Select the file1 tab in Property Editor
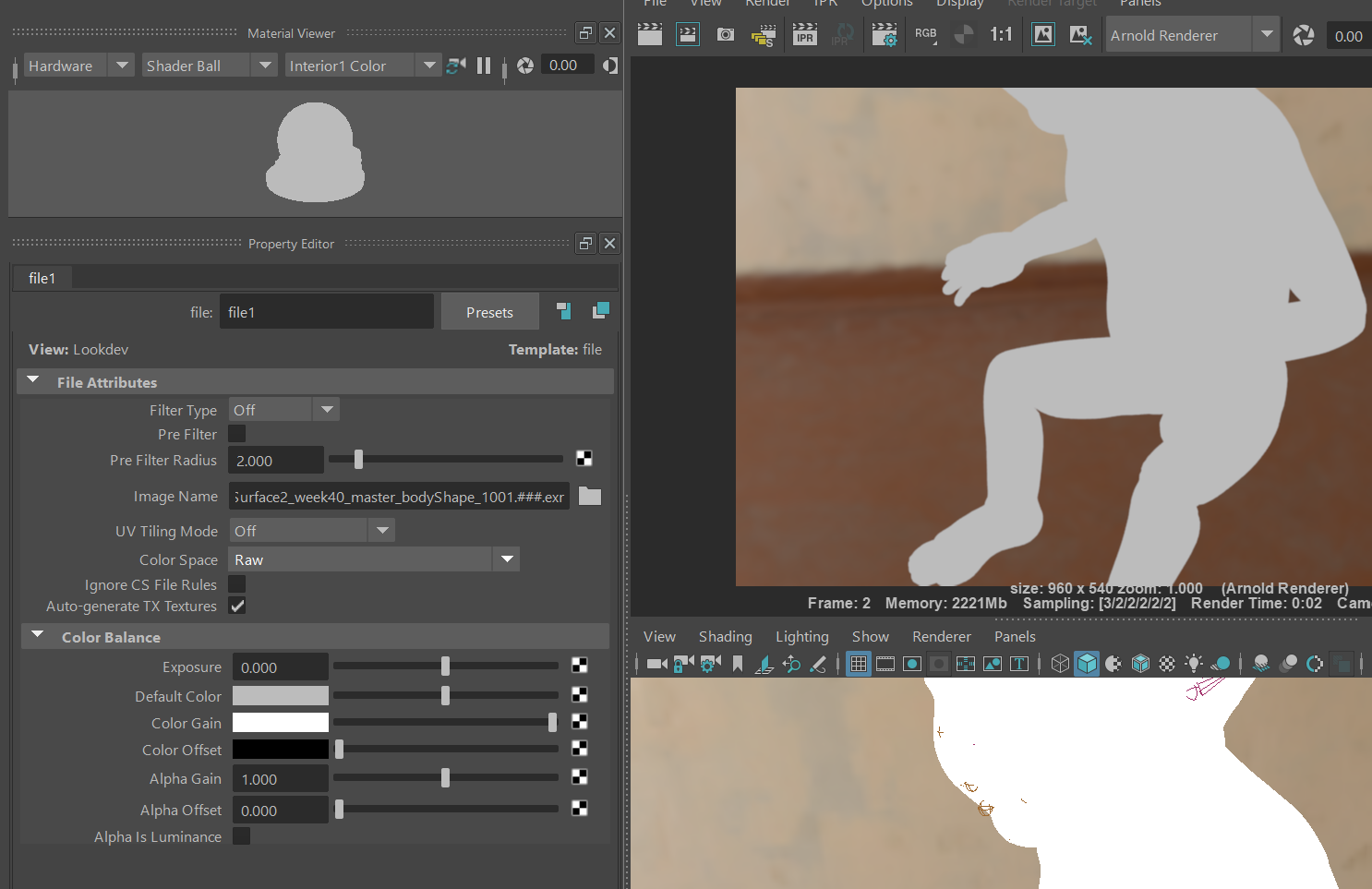 42,278
